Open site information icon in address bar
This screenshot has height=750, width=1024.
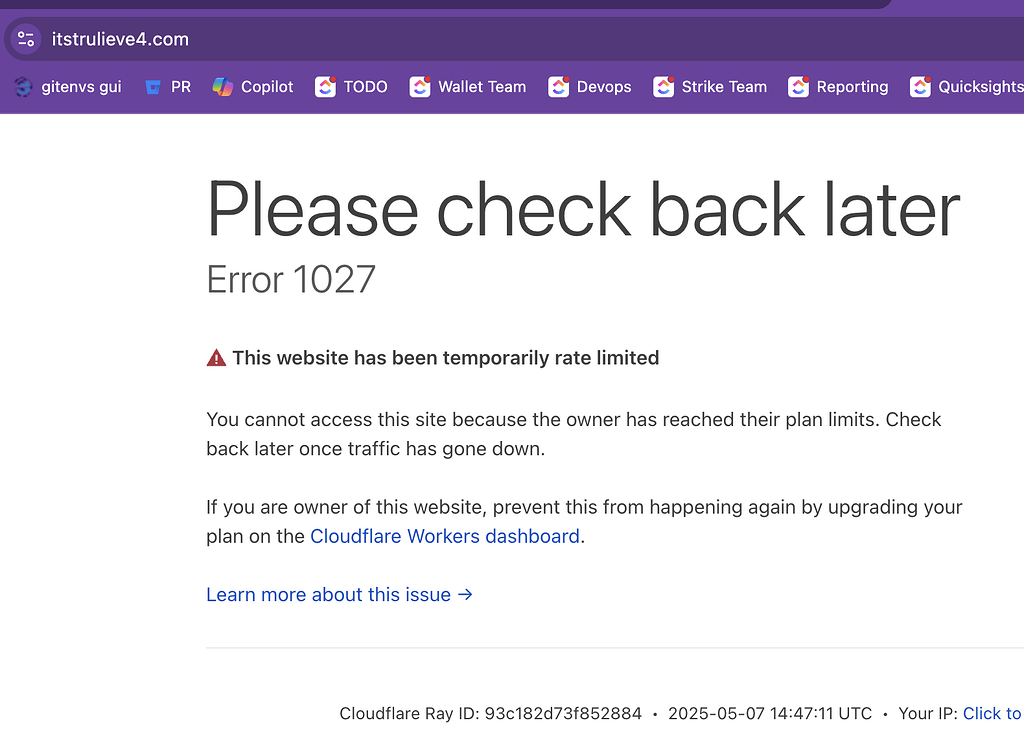tap(26, 39)
